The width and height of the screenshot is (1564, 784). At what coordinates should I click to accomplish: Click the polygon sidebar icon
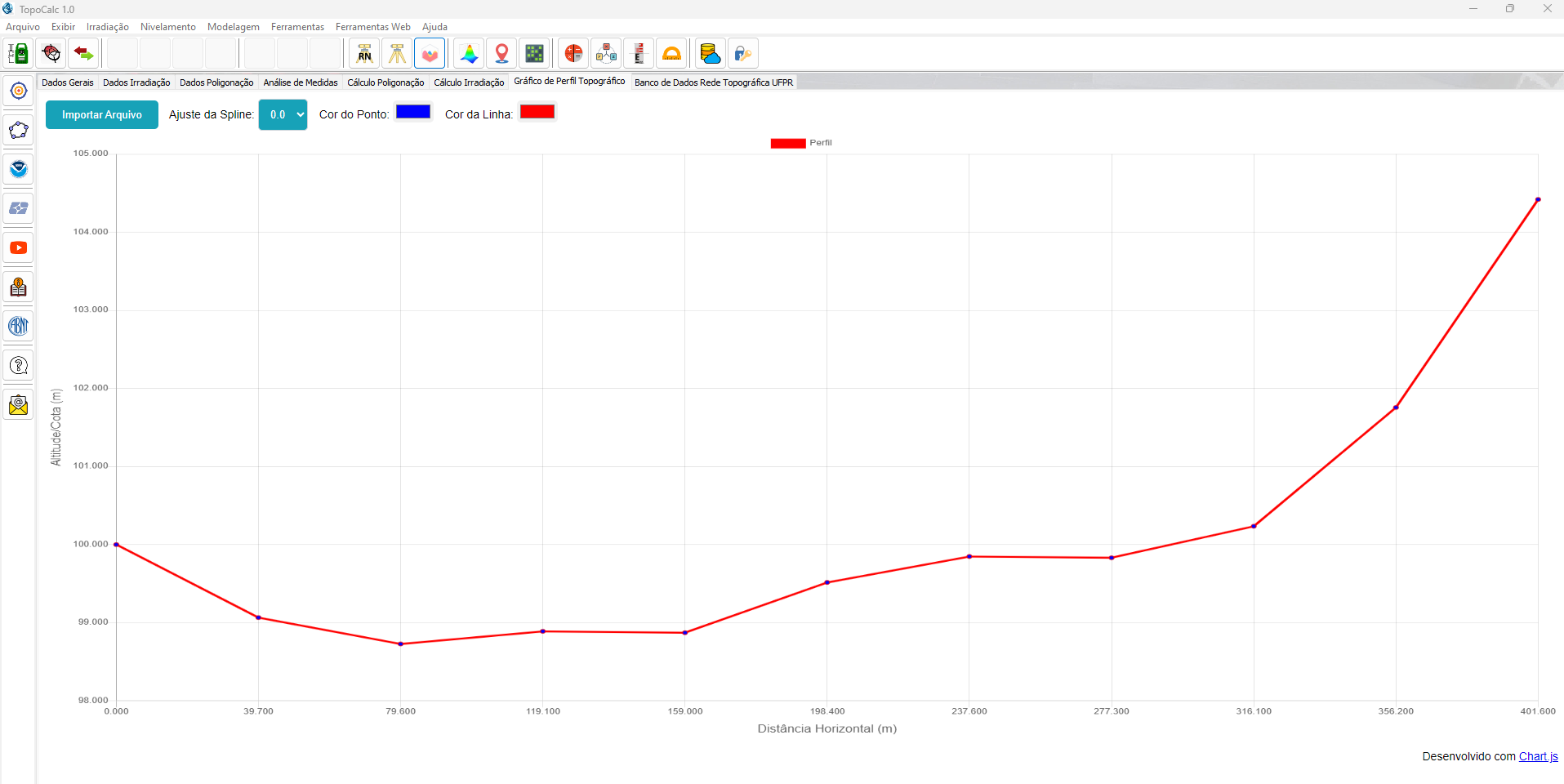(x=18, y=130)
